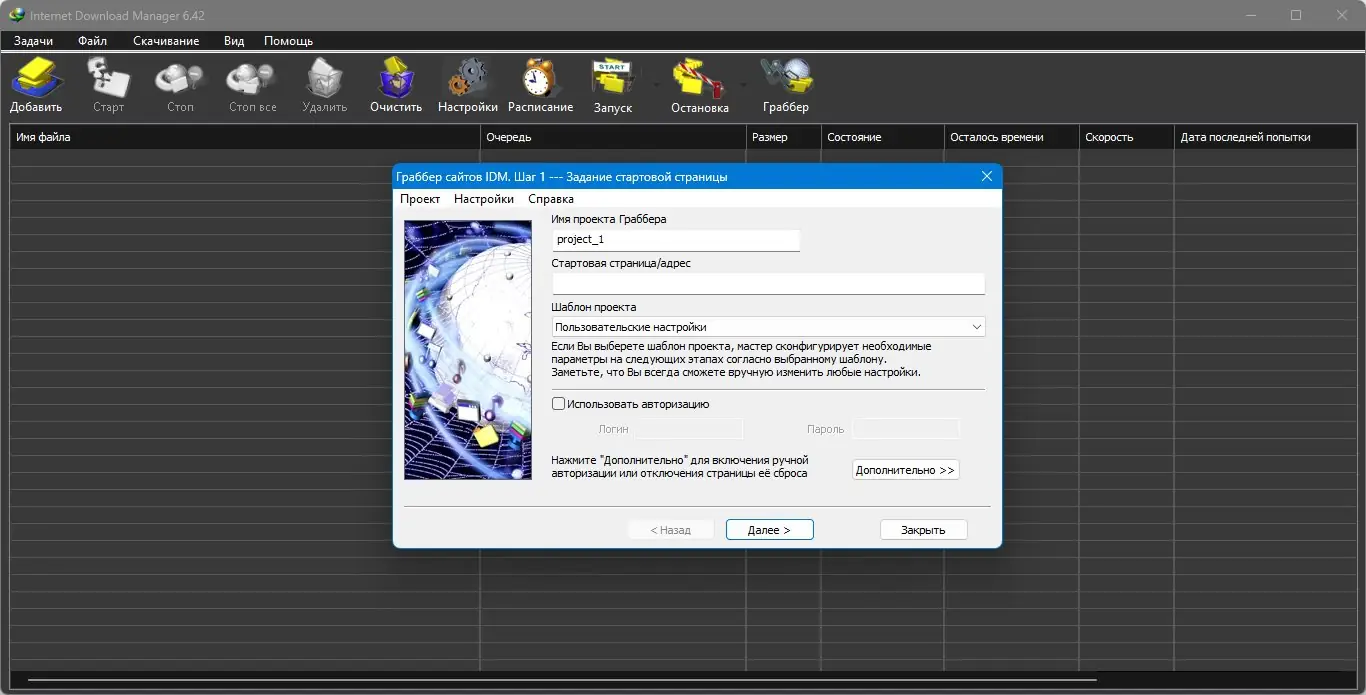
Task: Click the Остановка scissors icon
Action: pyautogui.click(x=700, y=83)
